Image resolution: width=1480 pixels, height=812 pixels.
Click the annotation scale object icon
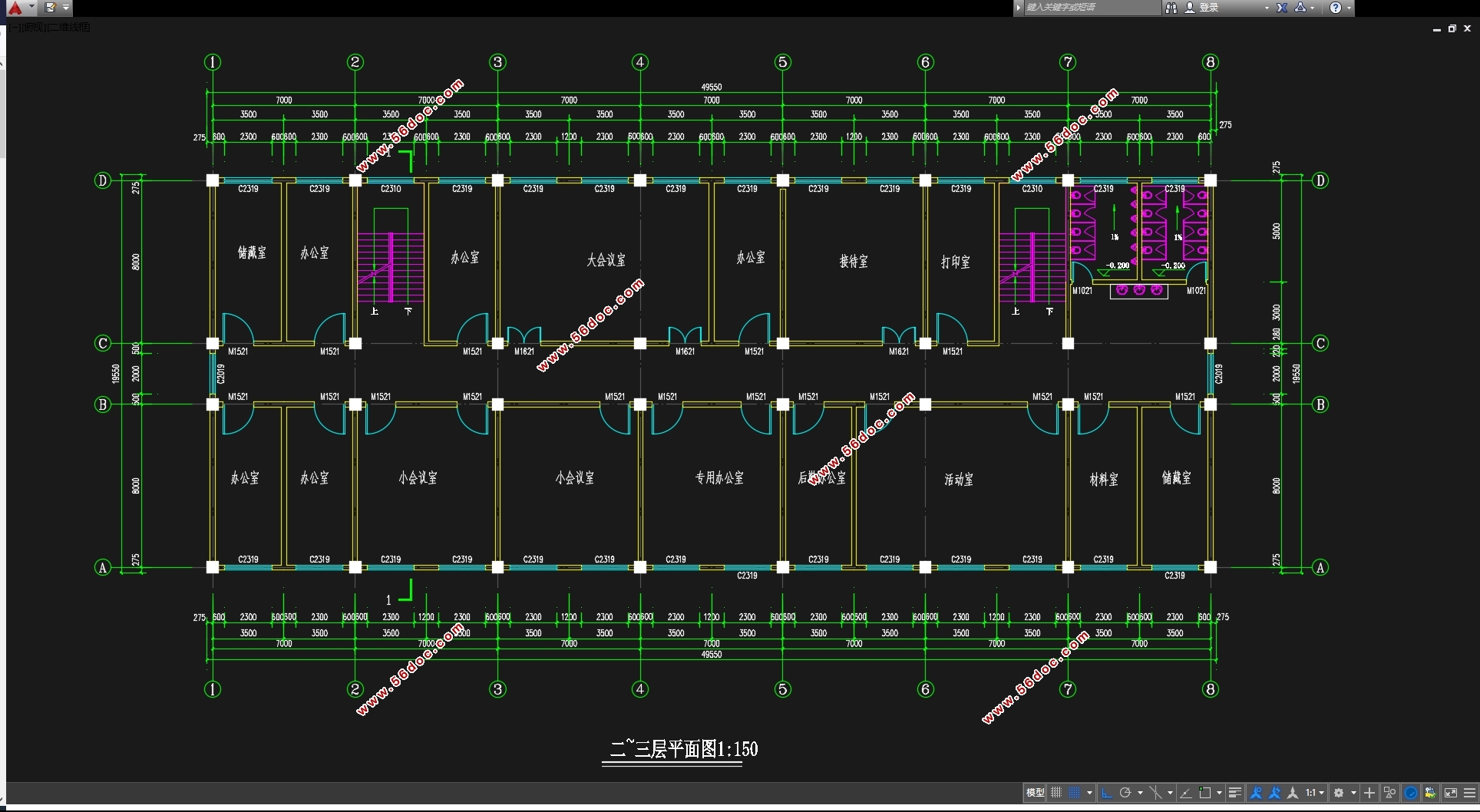(1293, 793)
